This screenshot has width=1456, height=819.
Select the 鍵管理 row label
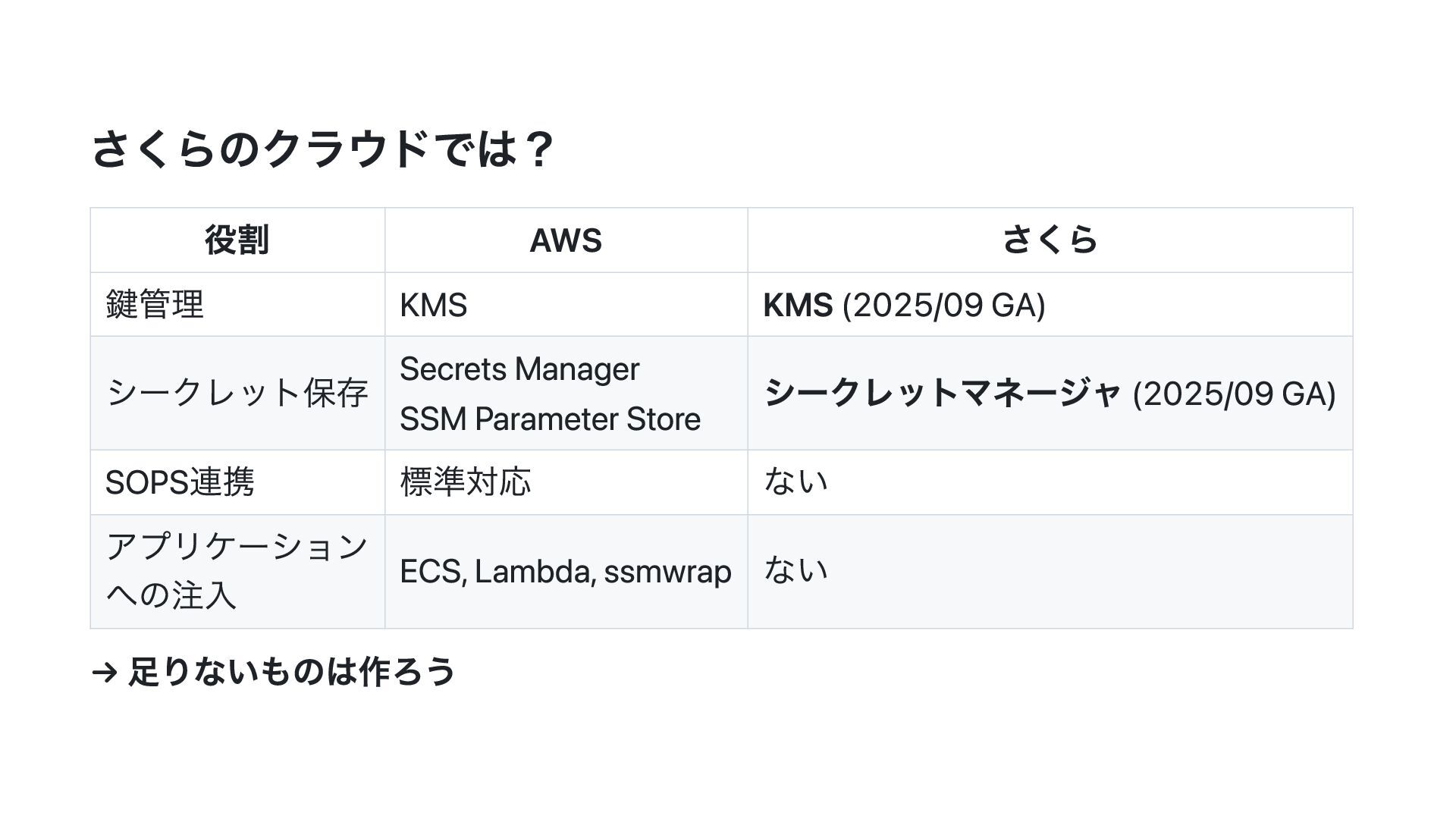(x=155, y=305)
